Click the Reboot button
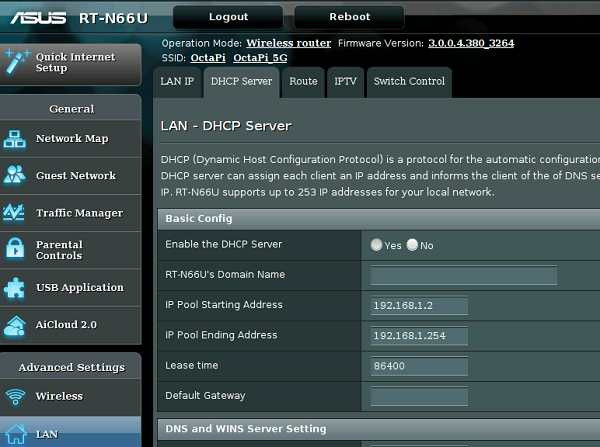 click(x=349, y=17)
